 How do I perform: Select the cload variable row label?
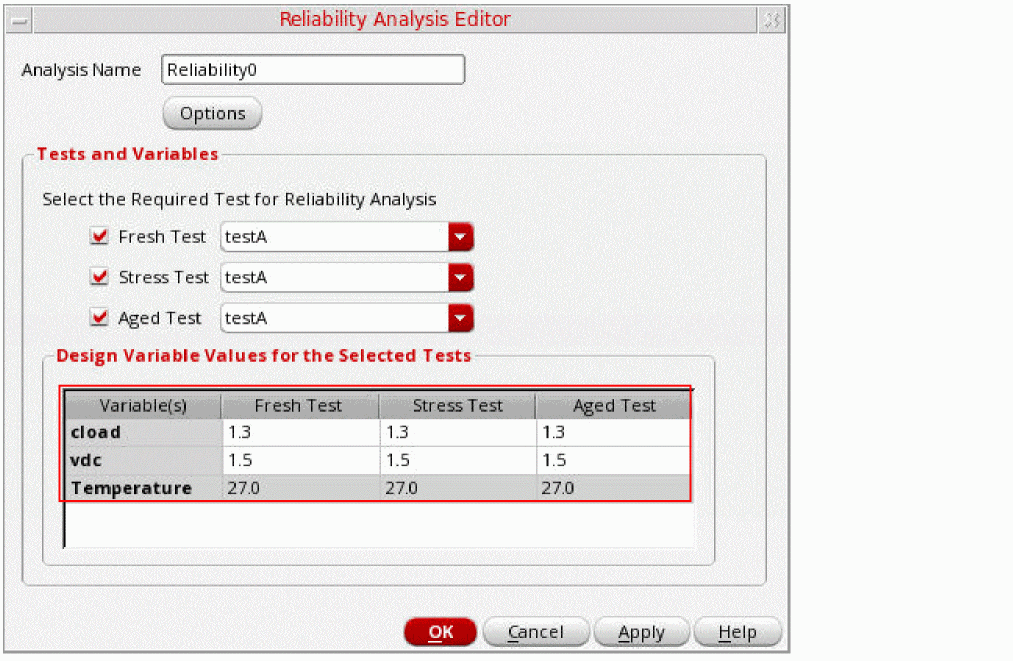[x=143, y=432]
